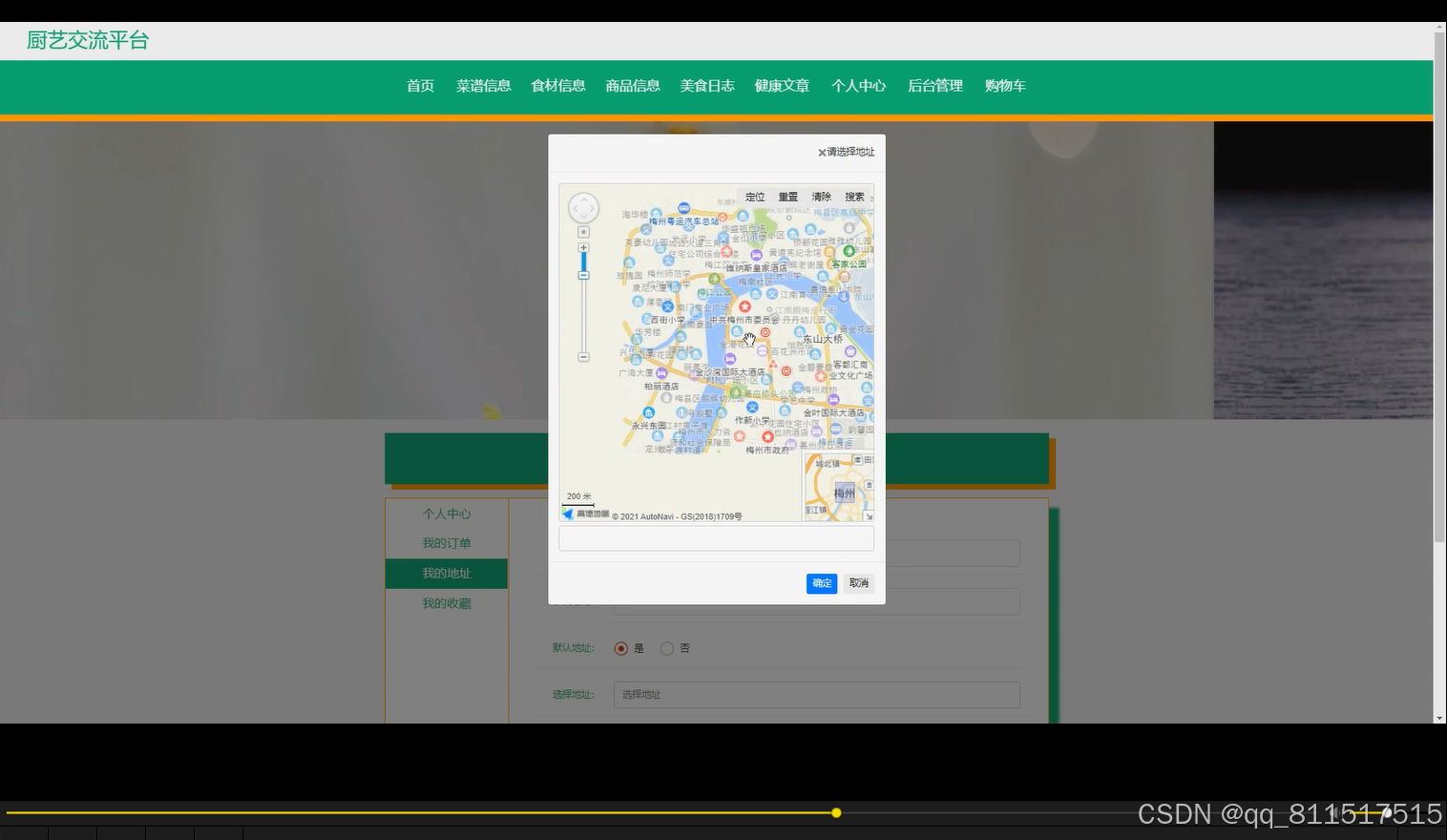Select 我的地址 in the left sidebar
The image size is (1447, 840).
[x=447, y=574]
